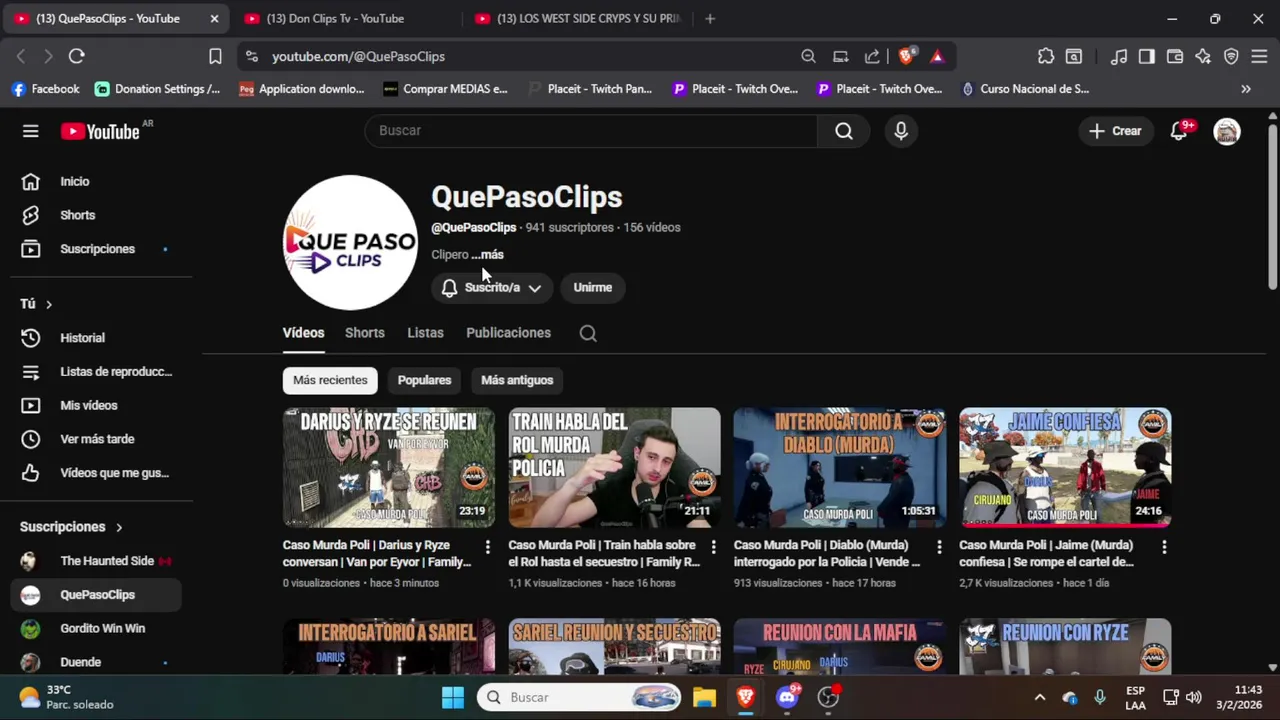Open Curso Nacional de S... bookmark

[1025, 89]
